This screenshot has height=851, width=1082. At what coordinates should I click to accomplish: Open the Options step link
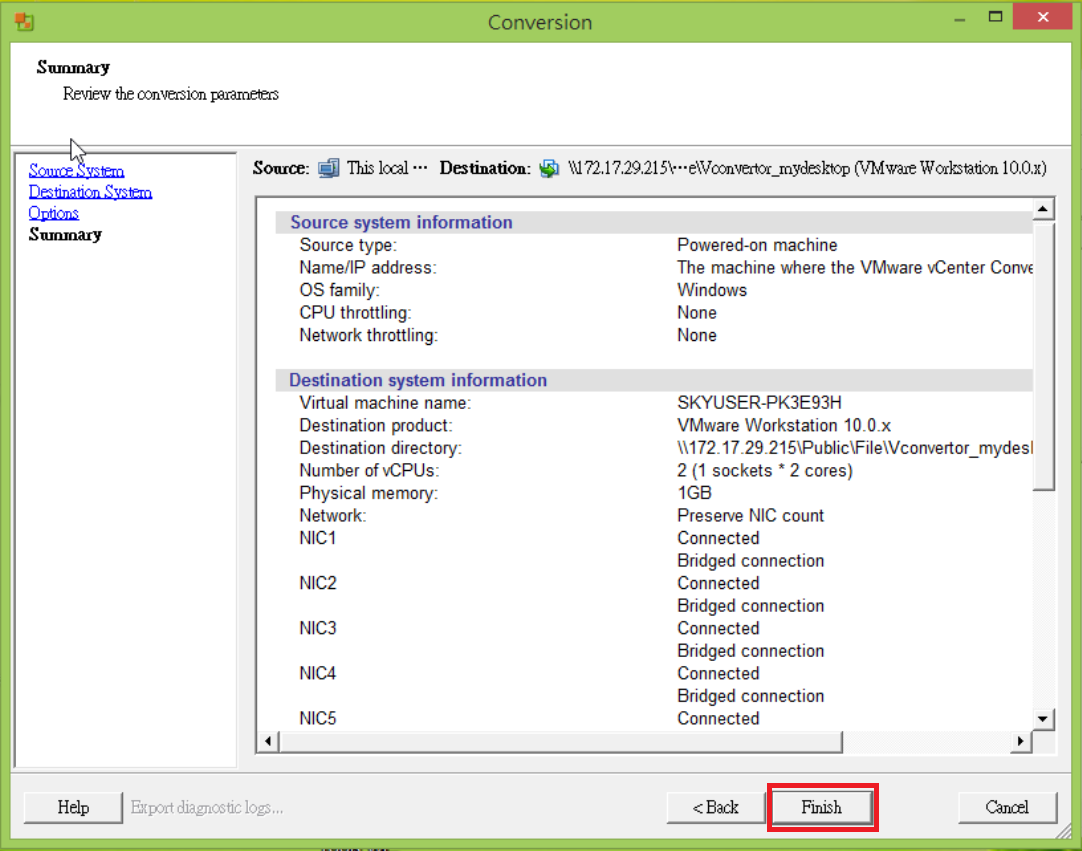point(54,213)
